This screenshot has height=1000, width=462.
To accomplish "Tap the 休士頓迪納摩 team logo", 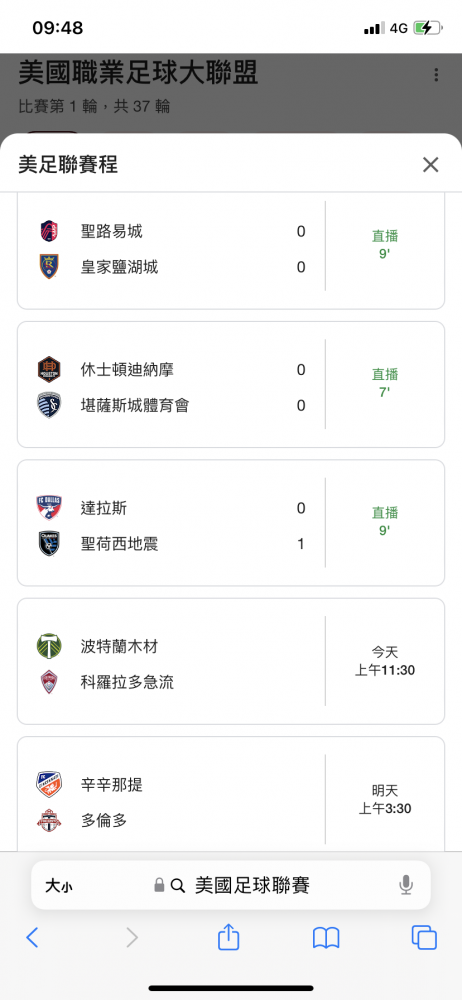I will coord(49,369).
